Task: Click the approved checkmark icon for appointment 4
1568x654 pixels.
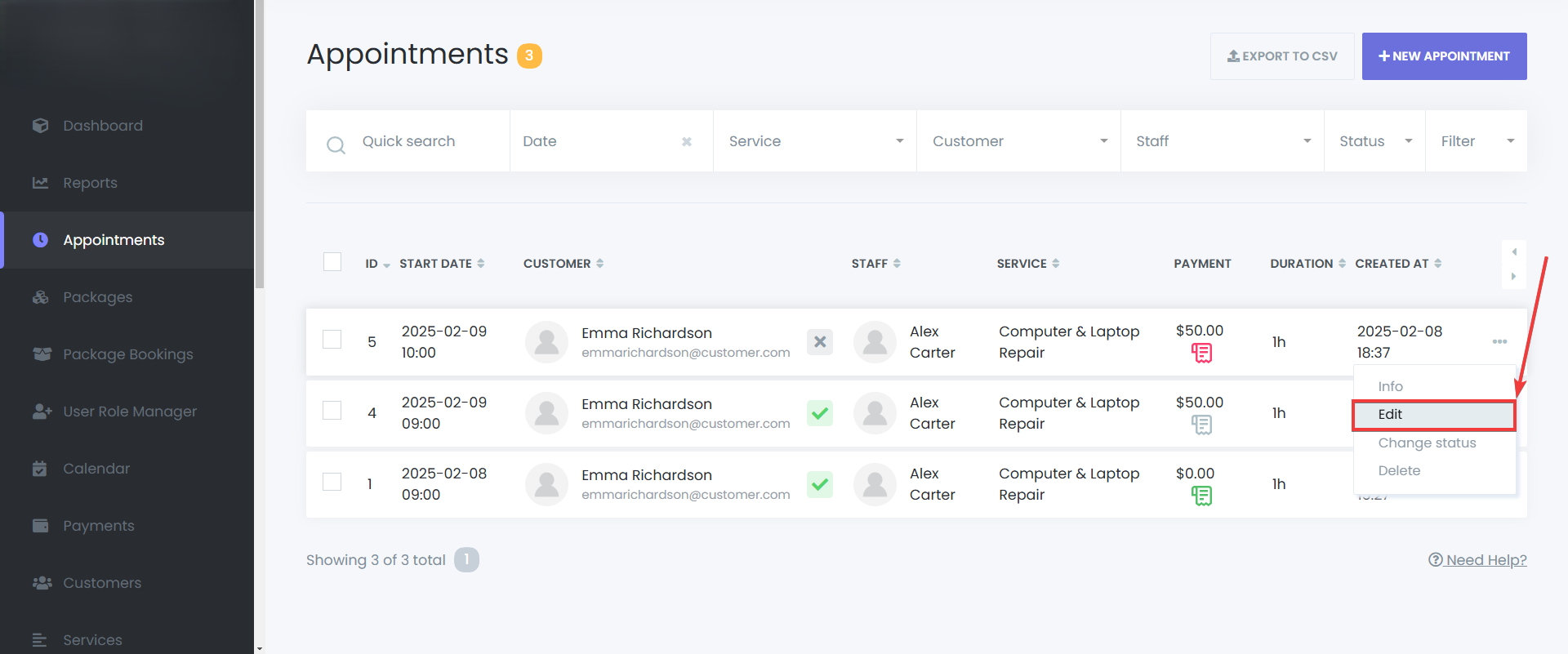Action: pos(820,413)
